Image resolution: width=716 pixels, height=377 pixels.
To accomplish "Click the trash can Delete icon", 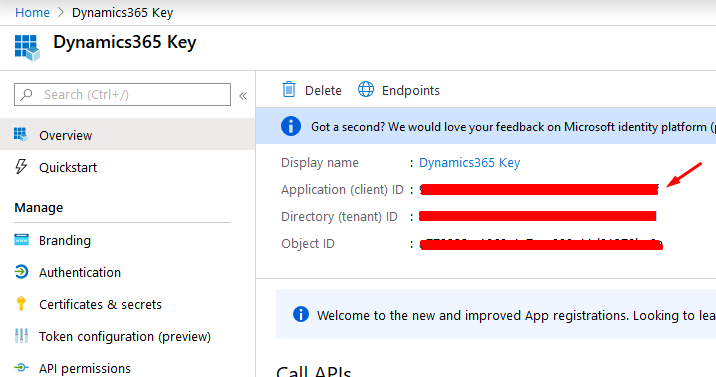I will pos(289,89).
